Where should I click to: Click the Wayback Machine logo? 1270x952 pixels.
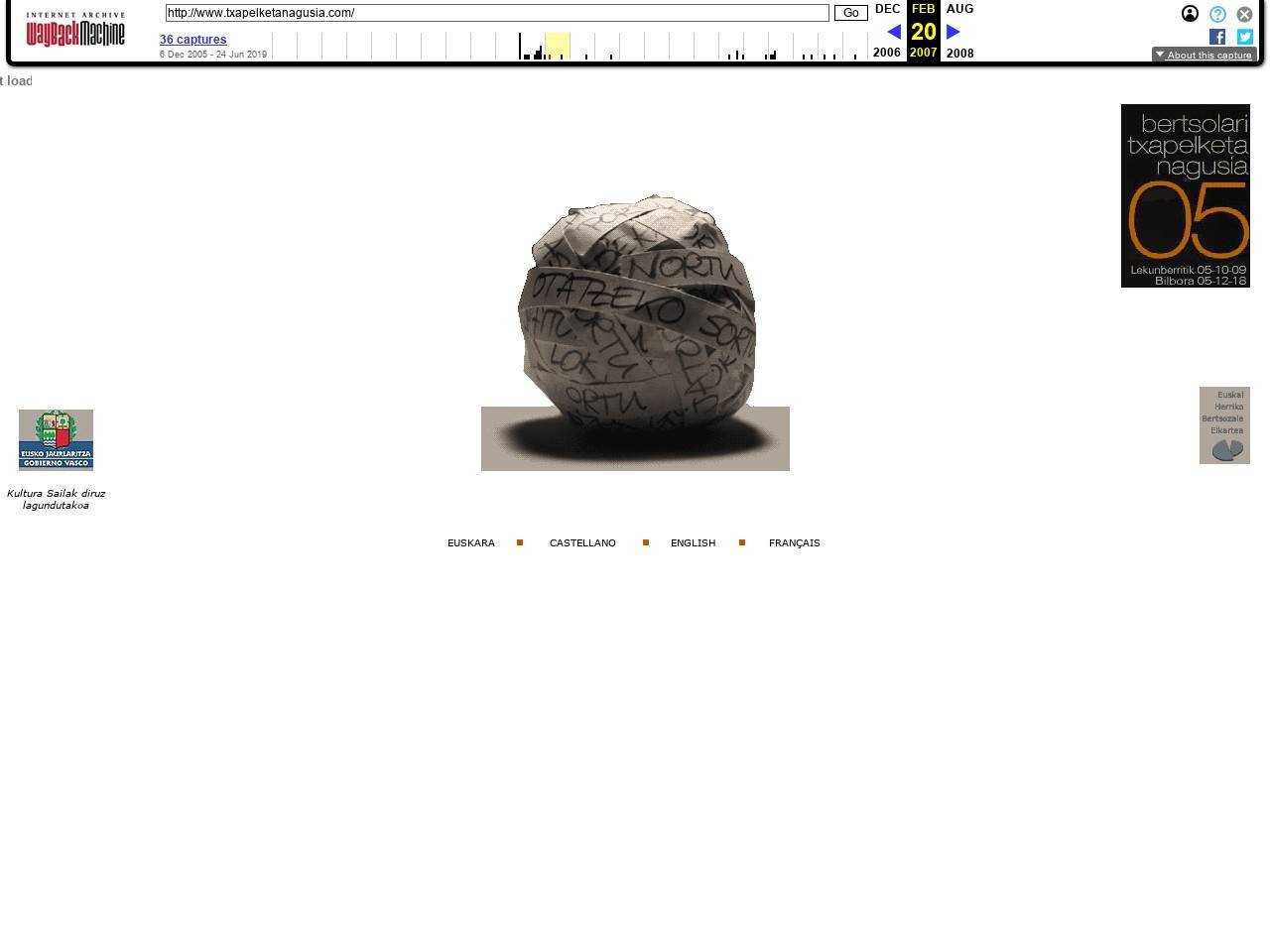click(75, 31)
